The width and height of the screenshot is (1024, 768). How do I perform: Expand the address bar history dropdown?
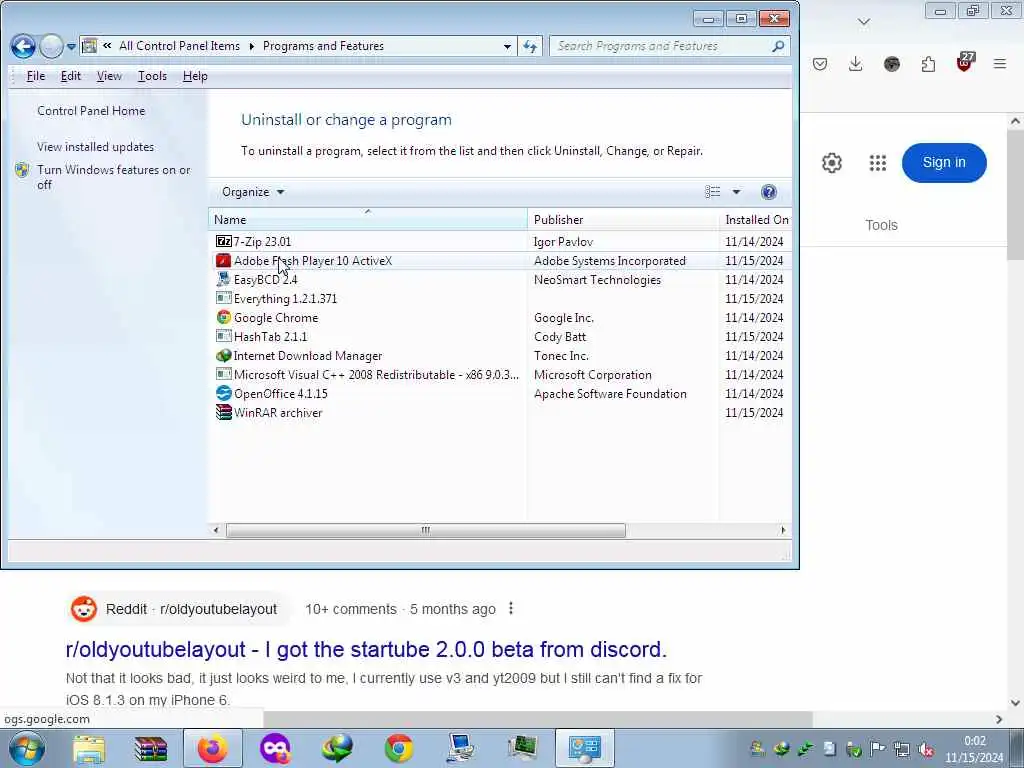pos(507,46)
